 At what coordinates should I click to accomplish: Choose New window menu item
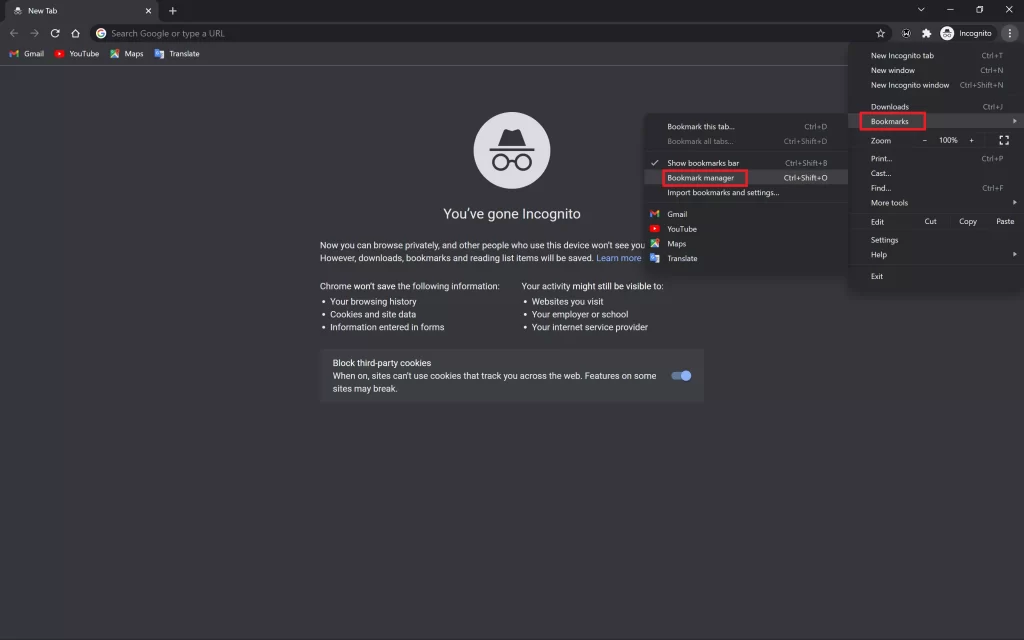[x=936, y=71]
